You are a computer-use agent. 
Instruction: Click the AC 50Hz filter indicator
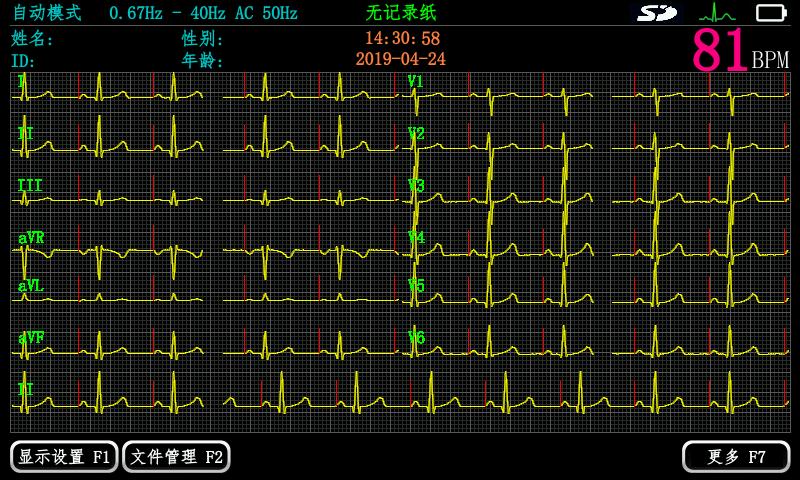point(267,13)
